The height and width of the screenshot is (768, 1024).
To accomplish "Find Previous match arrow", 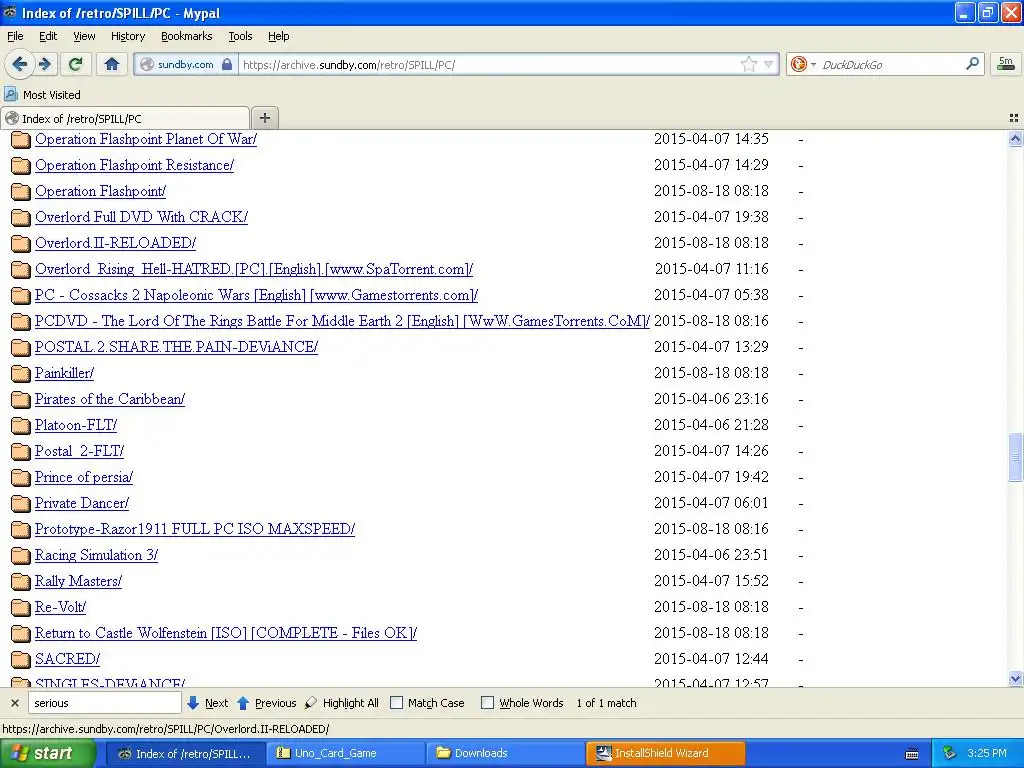I will pos(266,703).
